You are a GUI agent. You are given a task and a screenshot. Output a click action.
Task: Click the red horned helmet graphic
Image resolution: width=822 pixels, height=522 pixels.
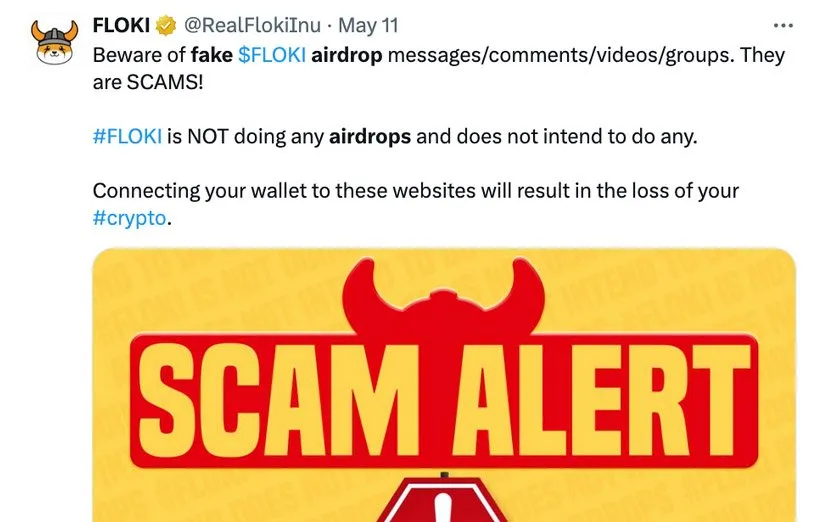444,298
